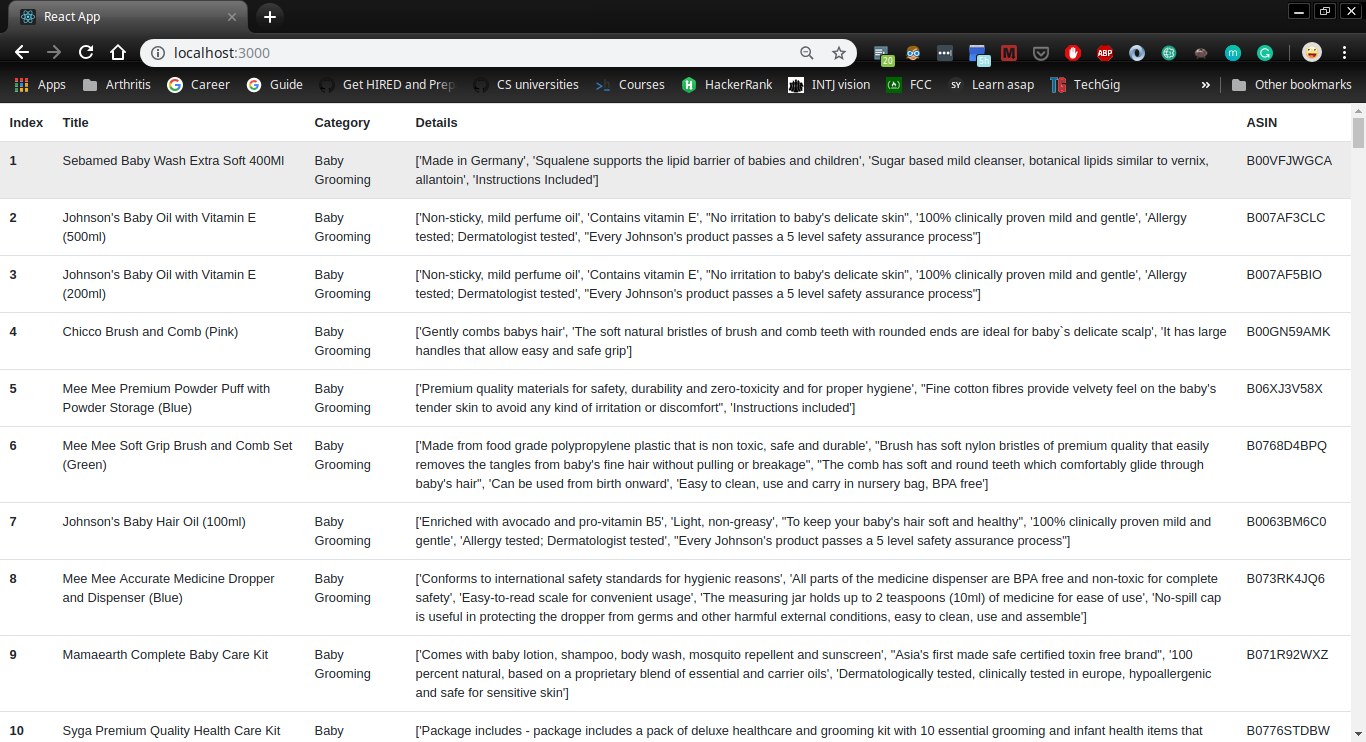
Task: Save page to Pocket extension
Action: (1041, 53)
